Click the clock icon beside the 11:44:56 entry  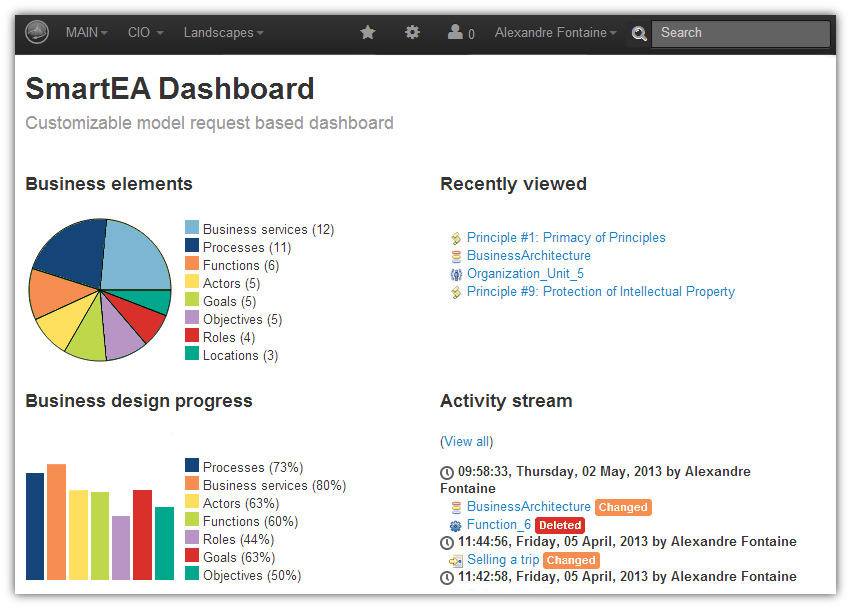[x=448, y=542]
